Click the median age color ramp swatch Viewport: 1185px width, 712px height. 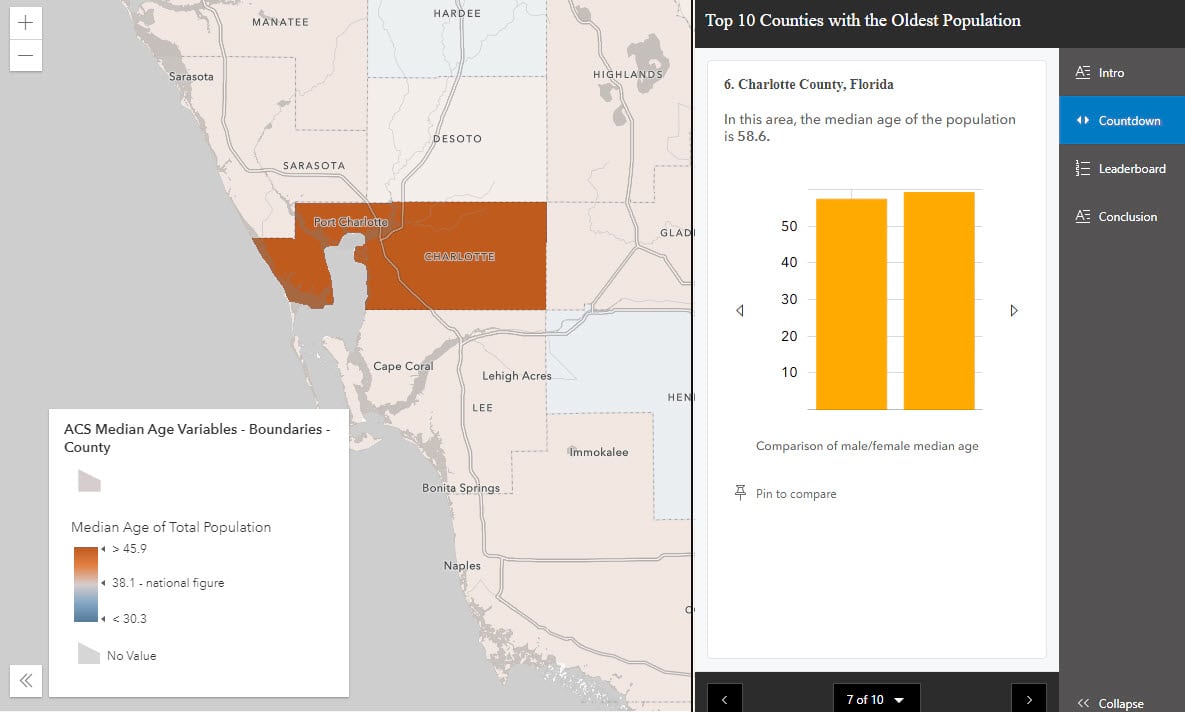86,584
